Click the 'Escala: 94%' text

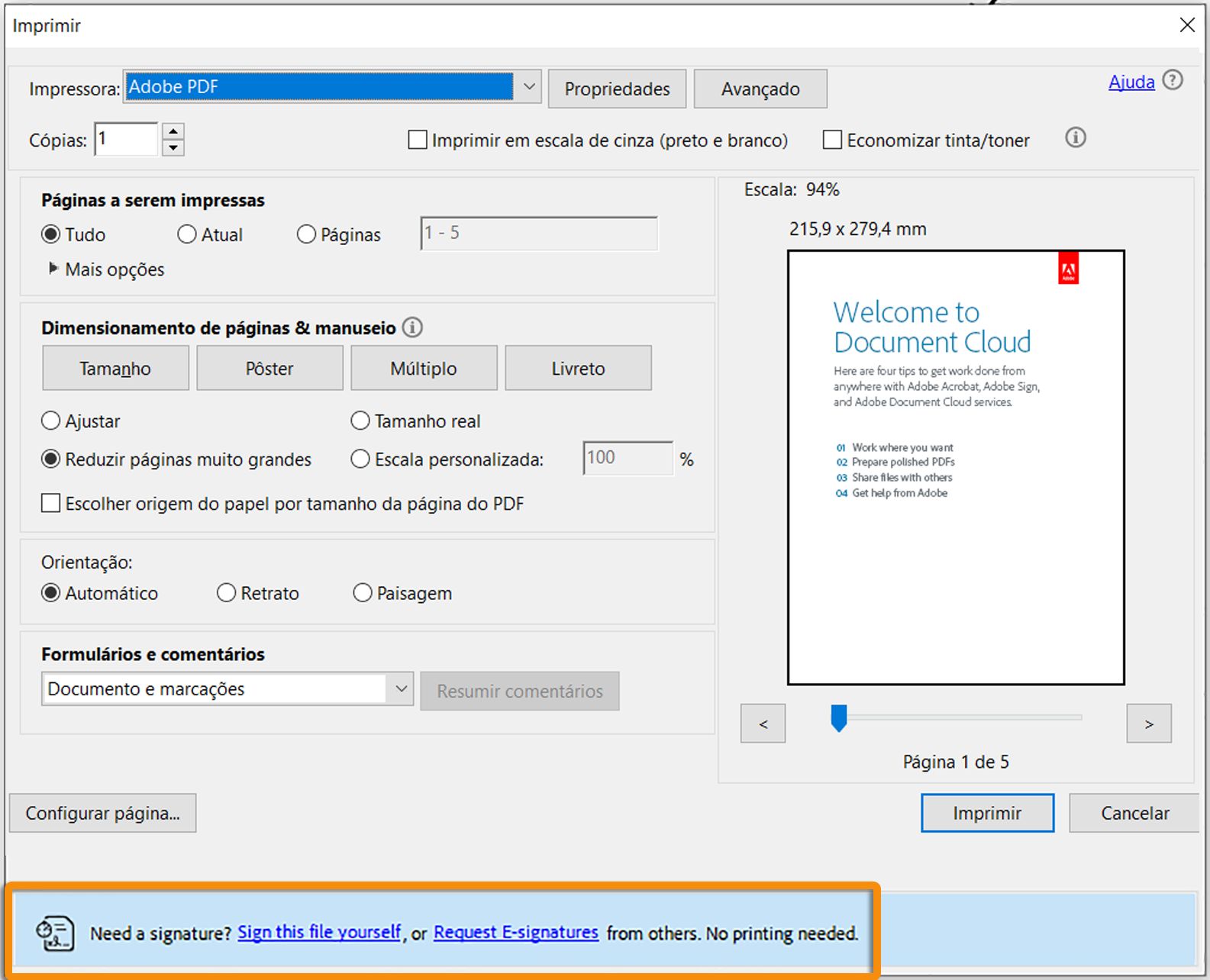(x=792, y=189)
